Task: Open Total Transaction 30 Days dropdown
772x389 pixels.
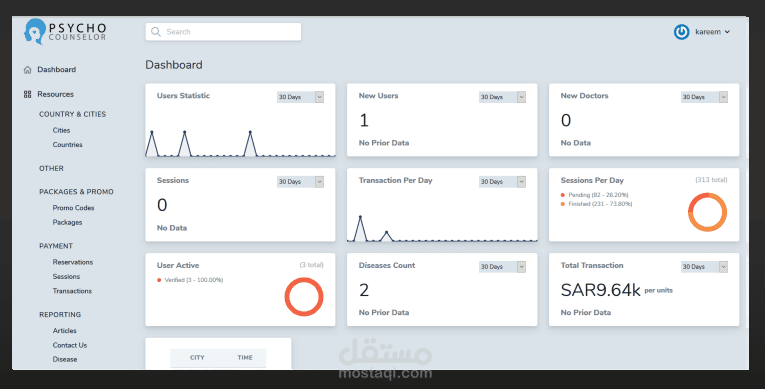Action: click(704, 267)
